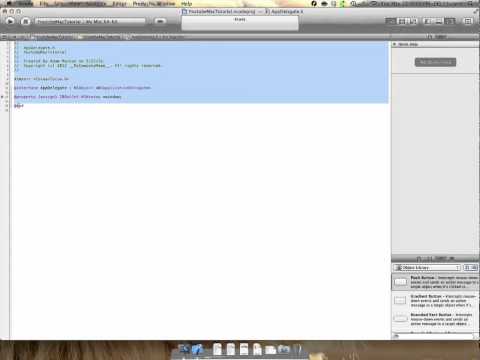This screenshot has width=480, height=360.
Task: Open the Organizer window icon
Action: click(x=468, y=21)
